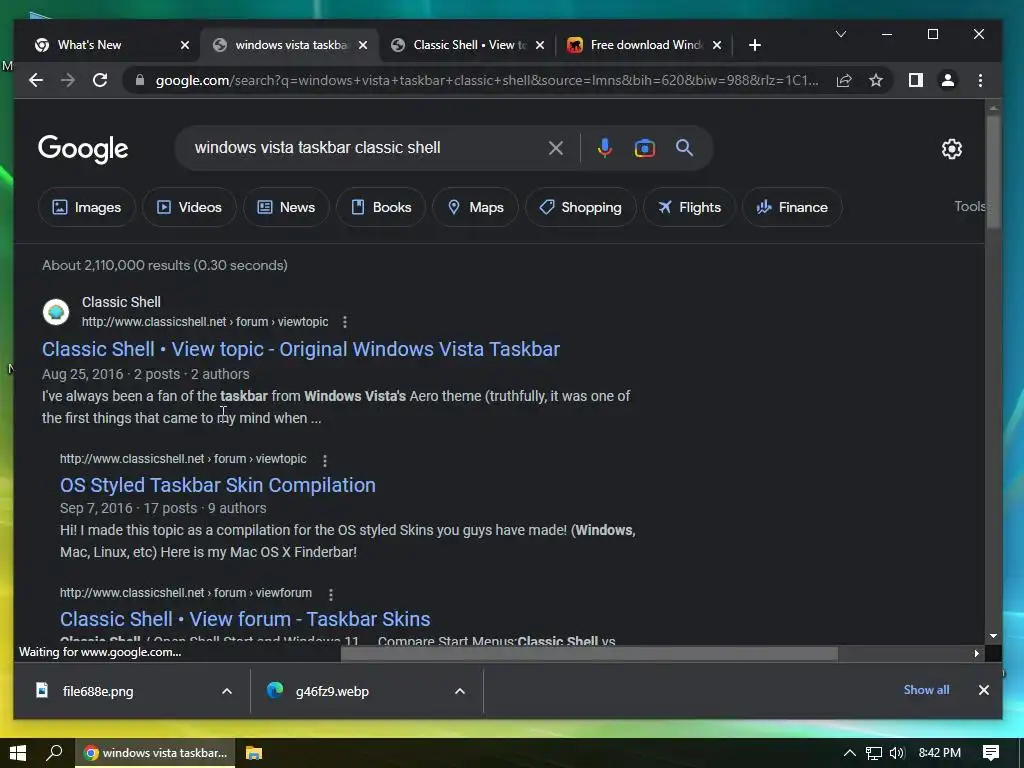Start a voice search with the microphone
This screenshot has width=1024, height=768.
click(x=605, y=148)
